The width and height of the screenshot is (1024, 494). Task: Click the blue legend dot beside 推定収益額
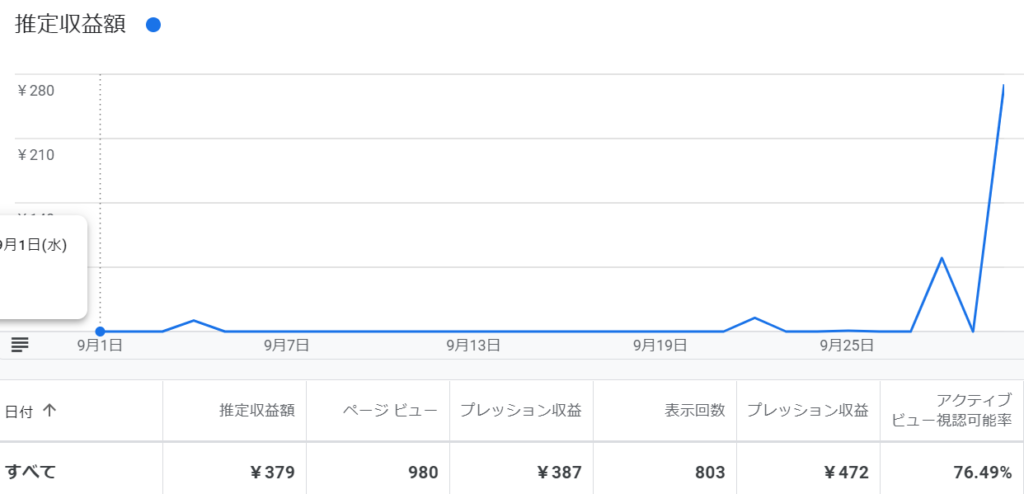coord(153,26)
